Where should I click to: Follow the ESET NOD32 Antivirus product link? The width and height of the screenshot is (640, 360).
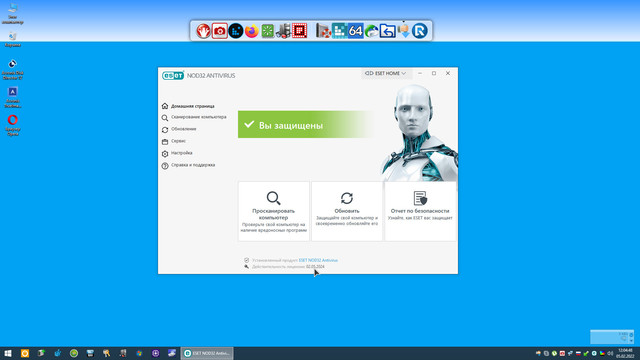318,260
